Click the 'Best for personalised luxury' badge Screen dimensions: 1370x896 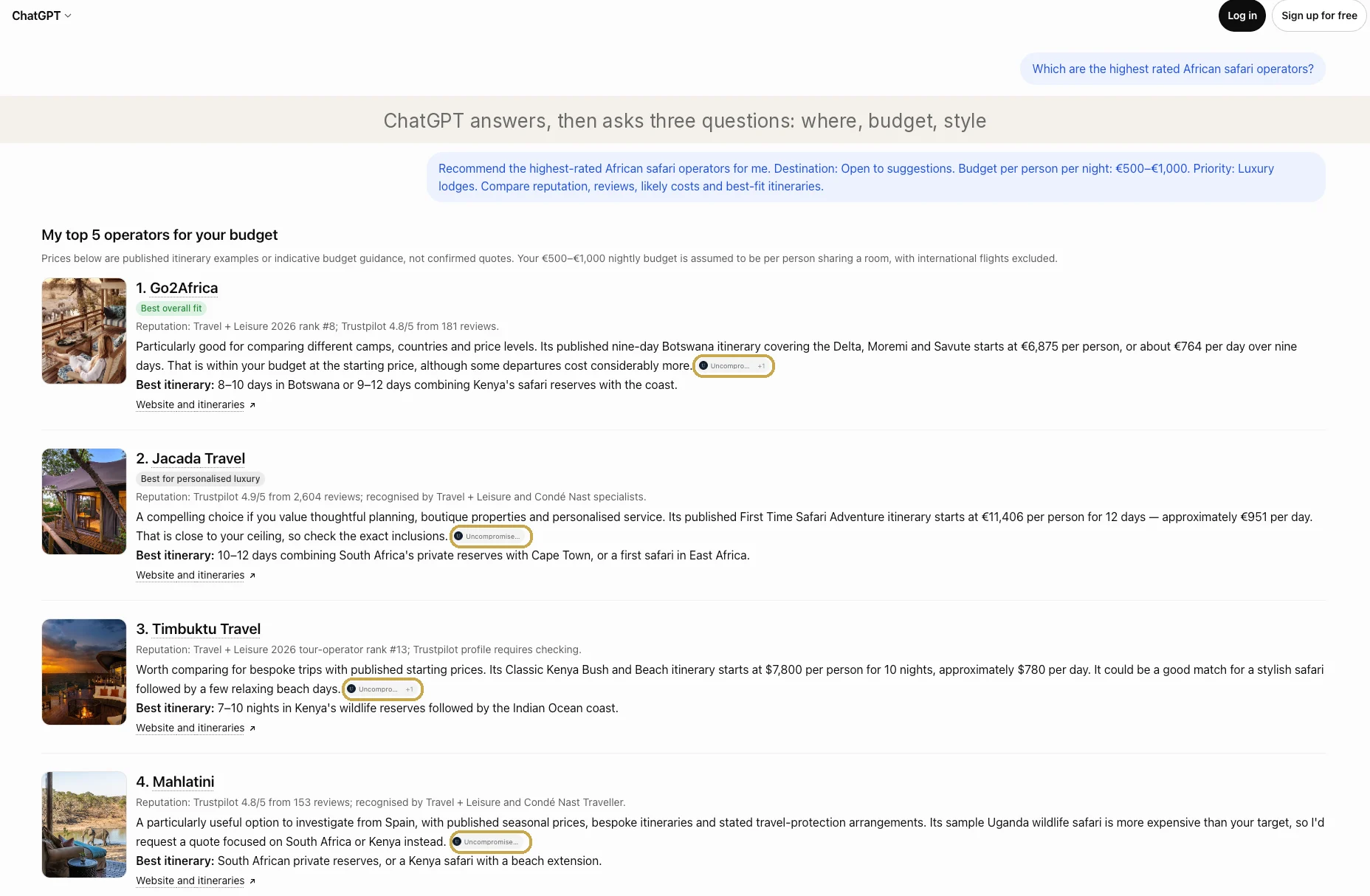pyautogui.click(x=200, y=479)
